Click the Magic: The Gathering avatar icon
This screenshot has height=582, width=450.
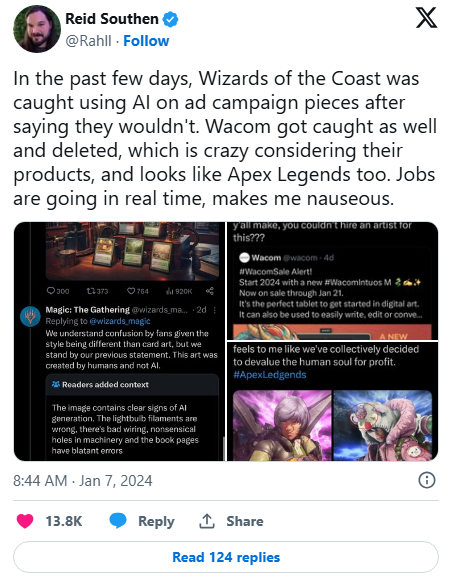pyautogui.click(x=30, y=316)
